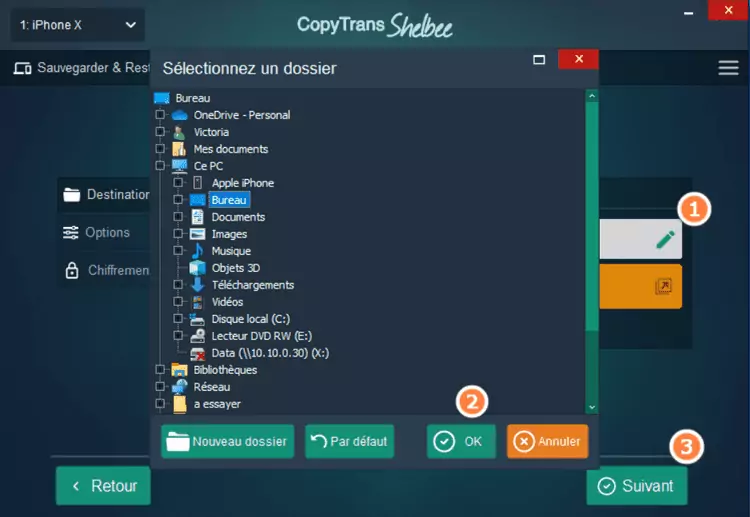Screen dimensions: 750x517
Task: Click the OneDrive cloud icon
Action: 180,115
